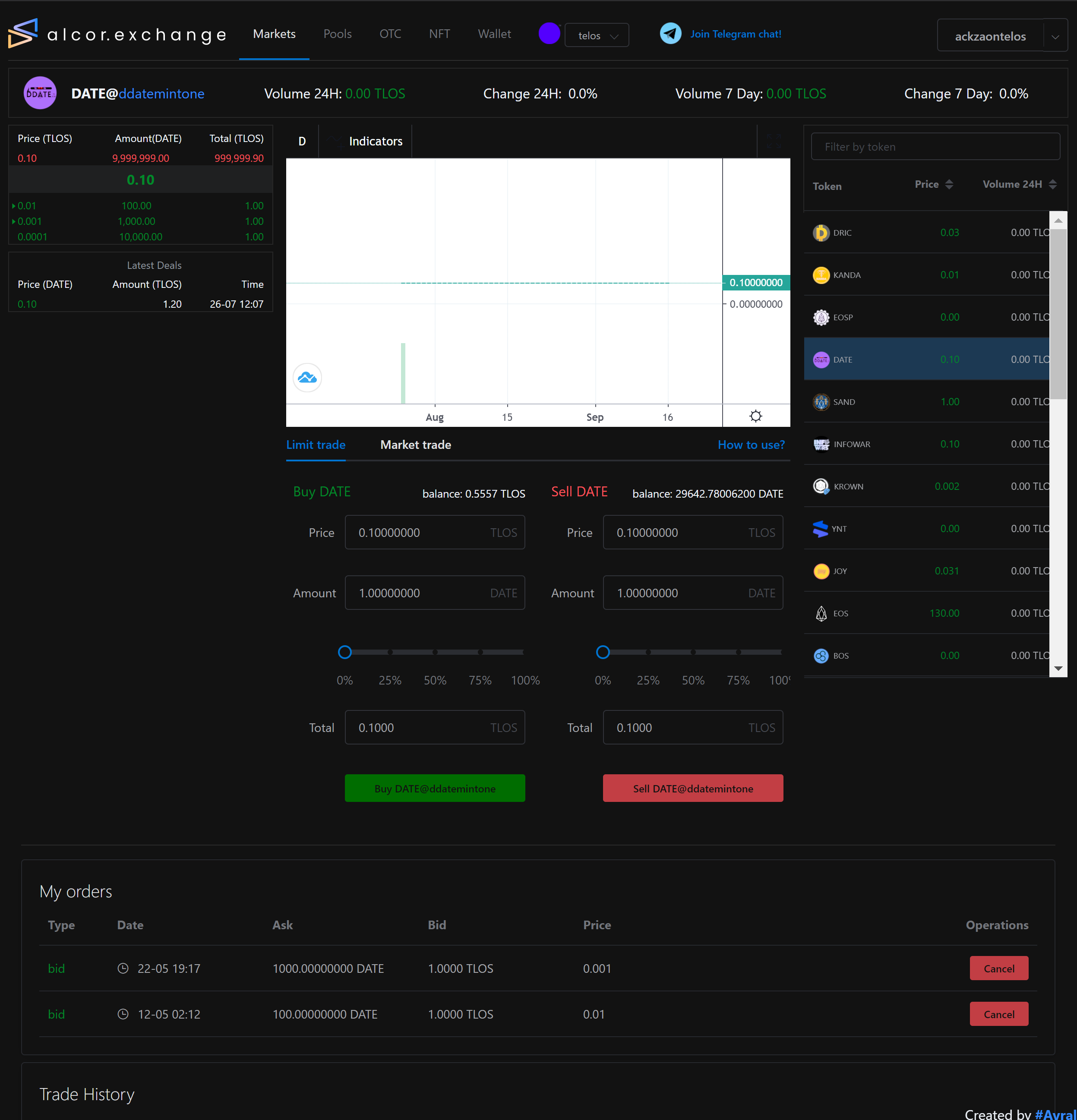Click the Buy DATE@ddatemintone button

435,789
